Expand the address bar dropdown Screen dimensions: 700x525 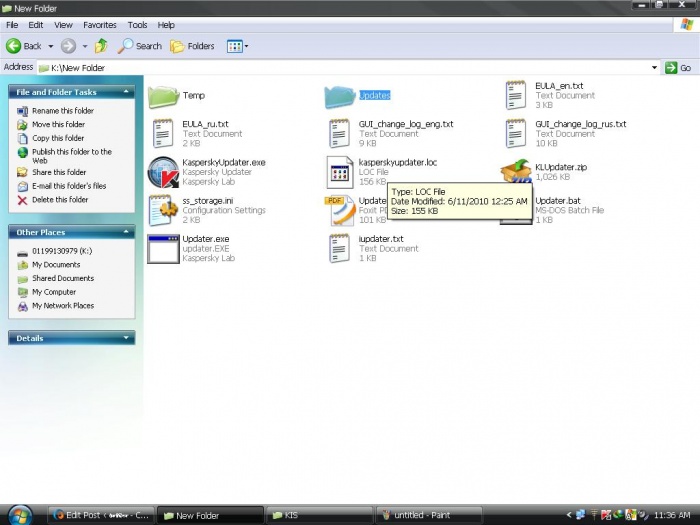(x=654, y=68)
